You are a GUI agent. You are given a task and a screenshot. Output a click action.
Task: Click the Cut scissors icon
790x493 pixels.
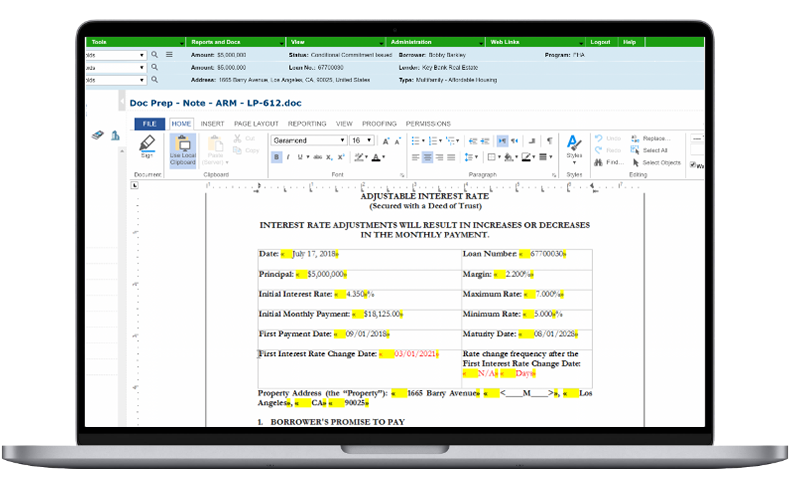click(237, 138)
